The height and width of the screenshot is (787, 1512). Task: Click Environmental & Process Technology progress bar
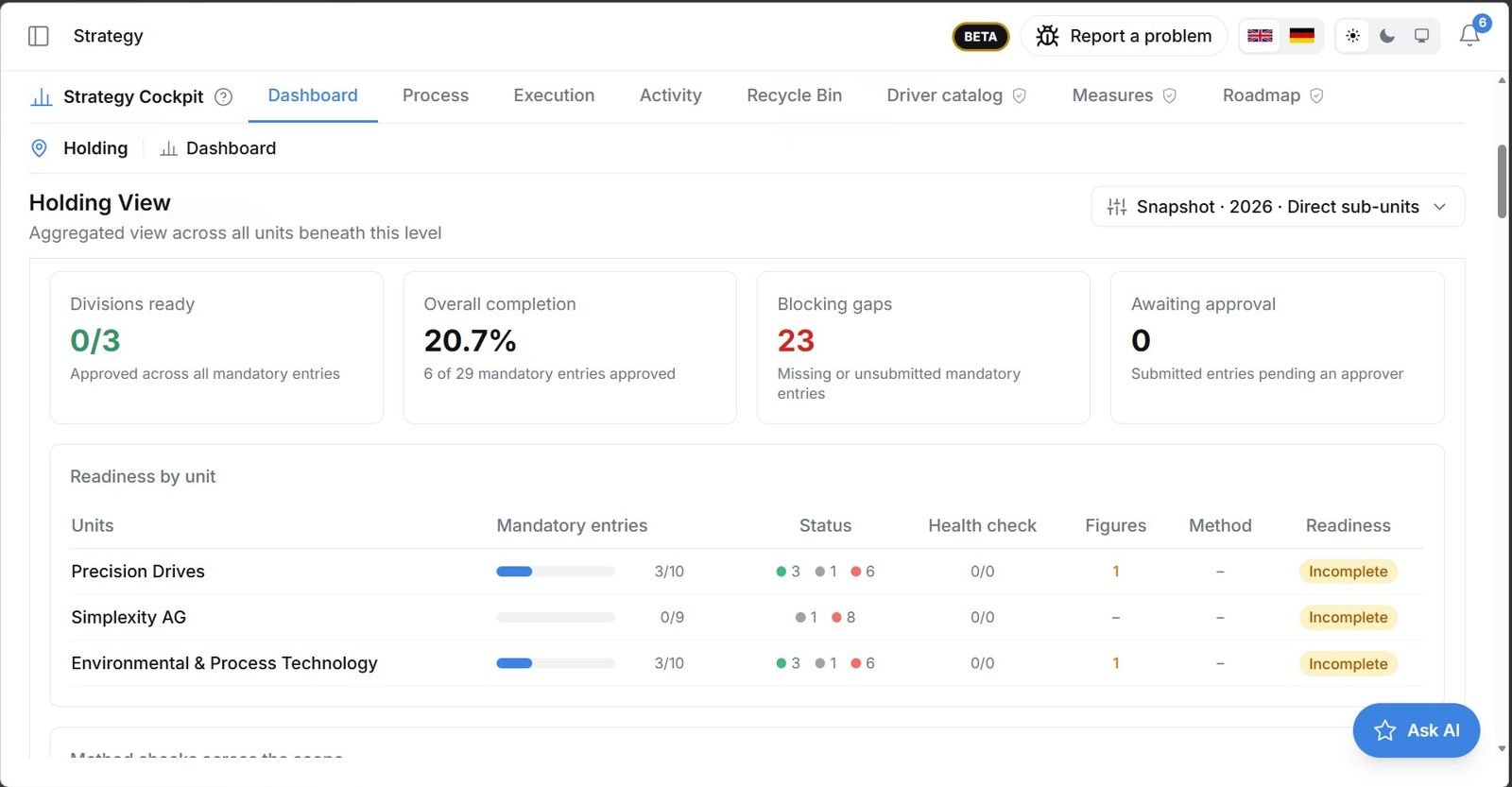pos(556,663)
